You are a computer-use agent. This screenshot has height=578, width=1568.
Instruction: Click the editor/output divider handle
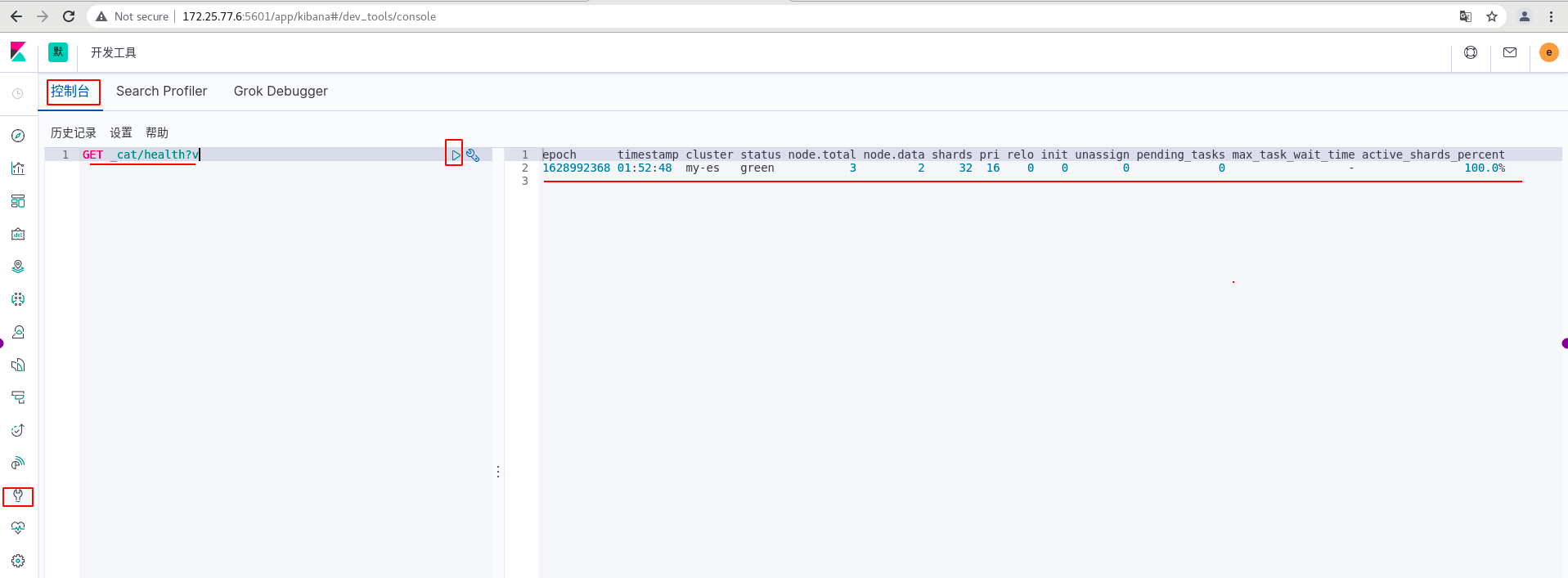click(498, 472)
